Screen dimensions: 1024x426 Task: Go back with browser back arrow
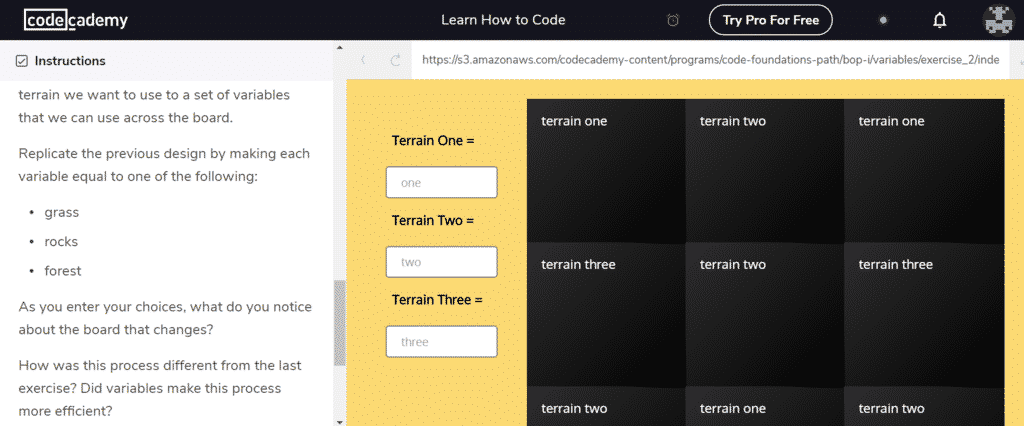point(363,60)
